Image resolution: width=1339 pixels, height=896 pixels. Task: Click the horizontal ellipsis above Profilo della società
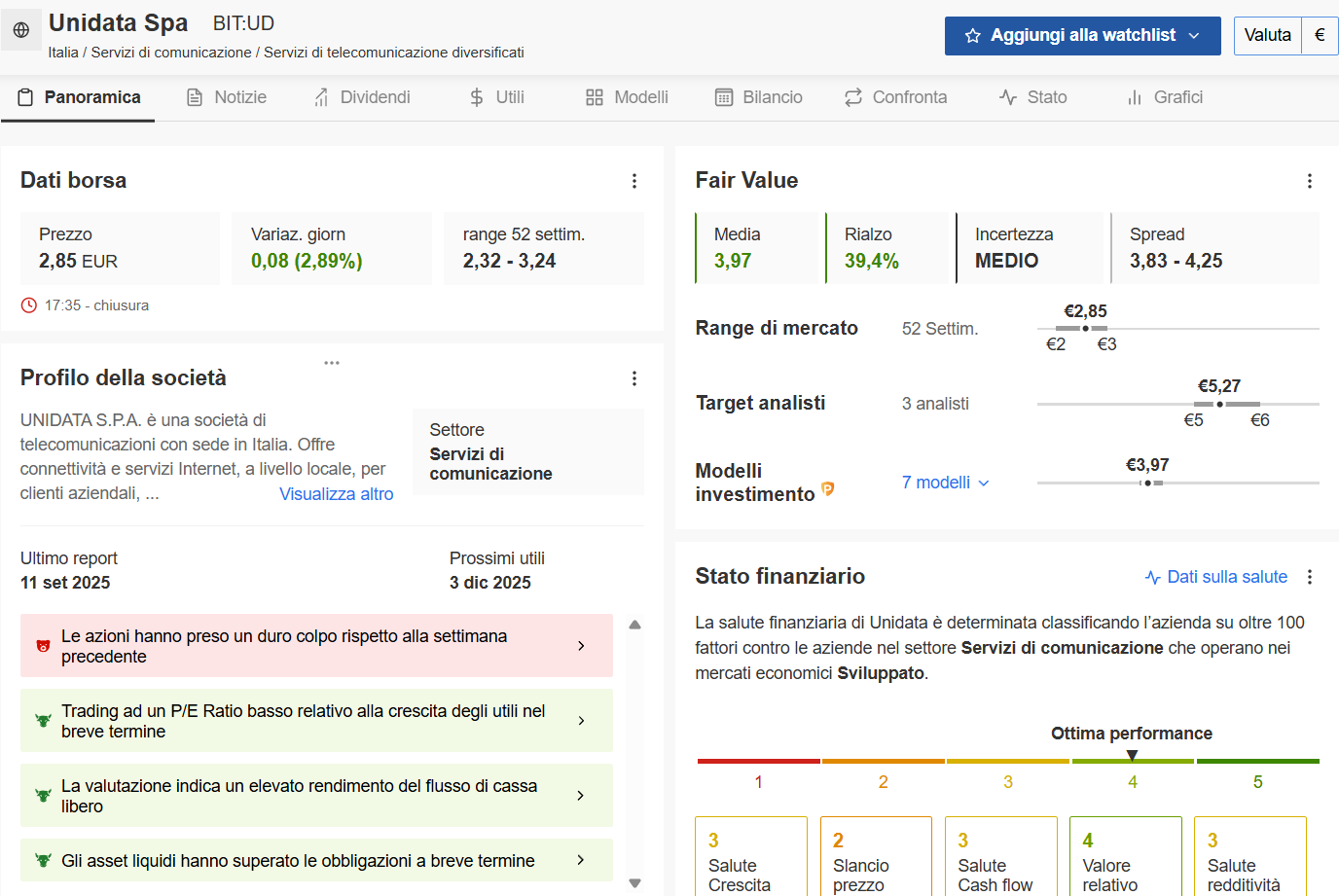[332, 363]
